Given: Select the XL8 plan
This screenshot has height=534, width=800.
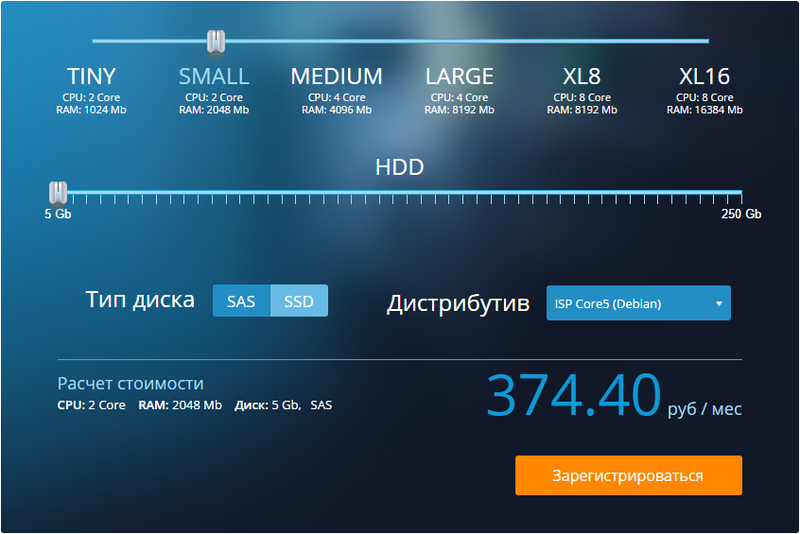Looking at the screenshot, I should 582,77.
